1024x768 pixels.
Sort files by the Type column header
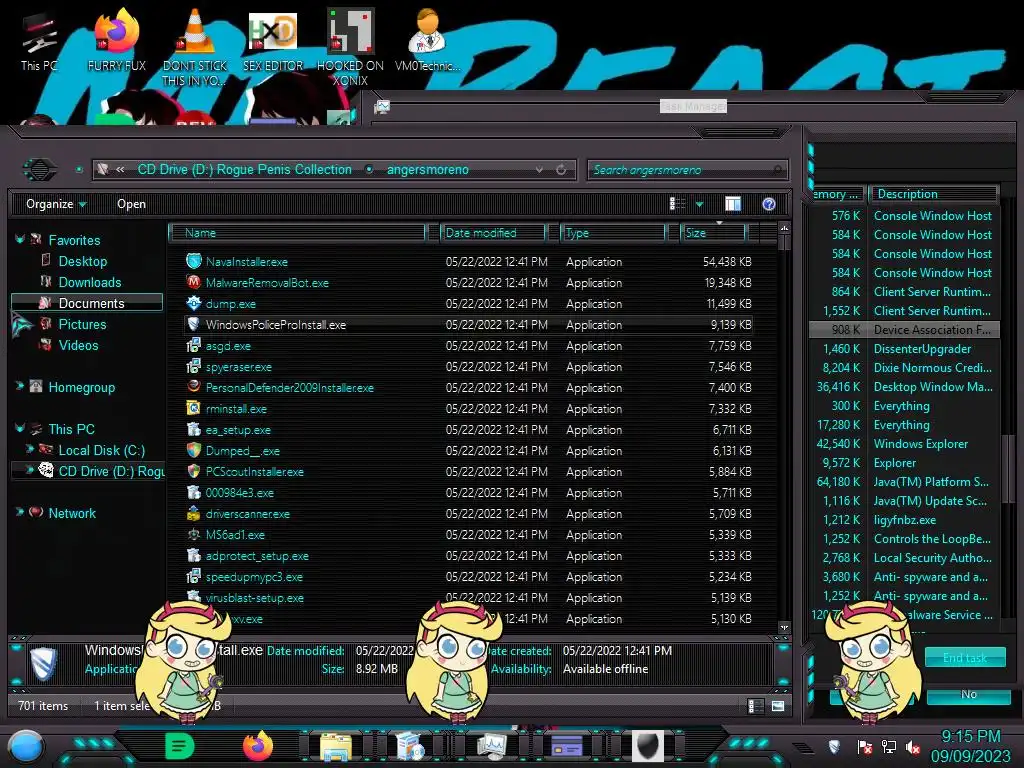[613, 232]
